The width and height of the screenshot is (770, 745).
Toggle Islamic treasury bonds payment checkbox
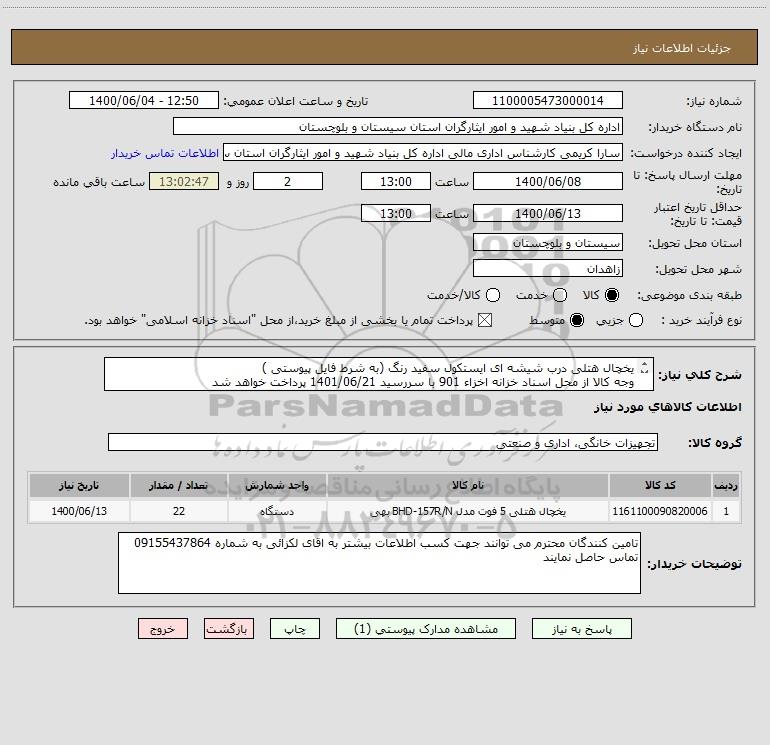click(485, 320)
